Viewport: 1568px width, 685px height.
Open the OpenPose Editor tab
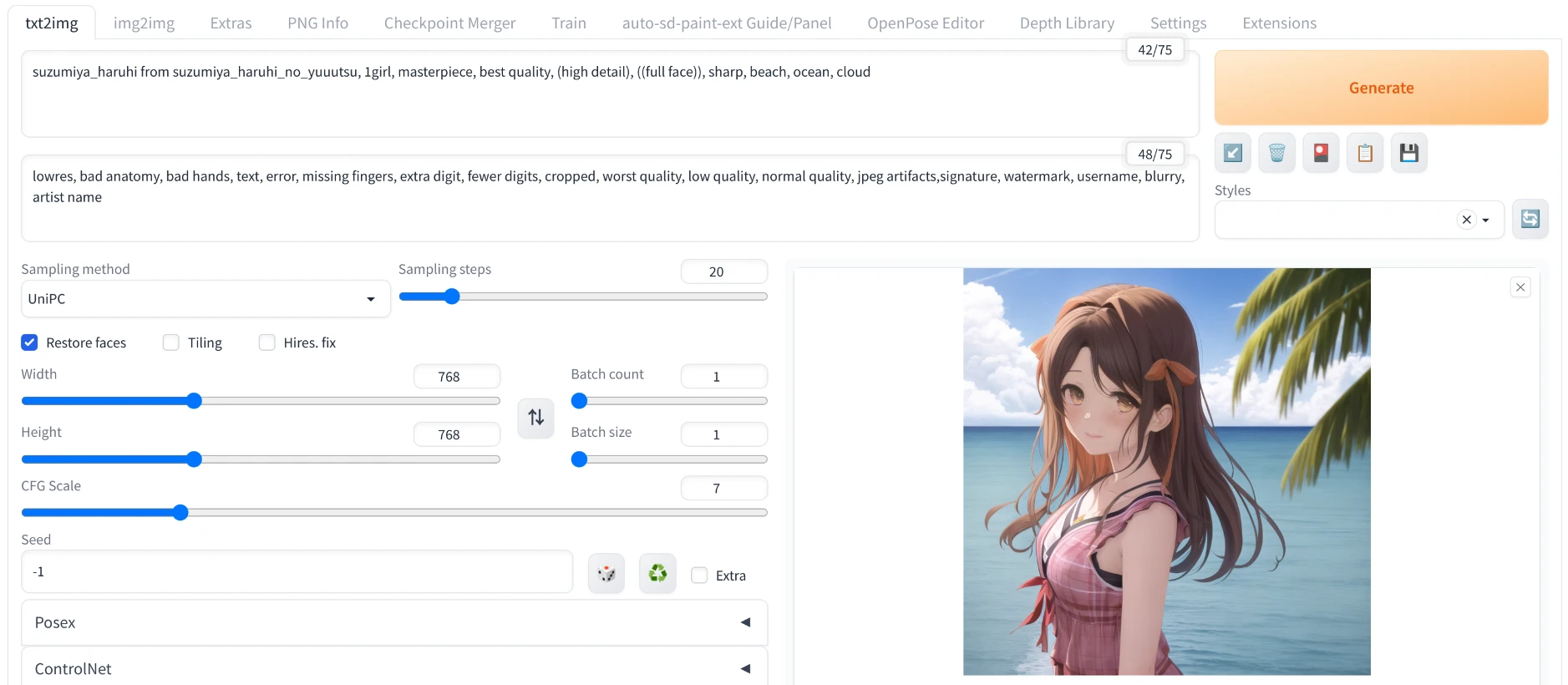point(925,23)
